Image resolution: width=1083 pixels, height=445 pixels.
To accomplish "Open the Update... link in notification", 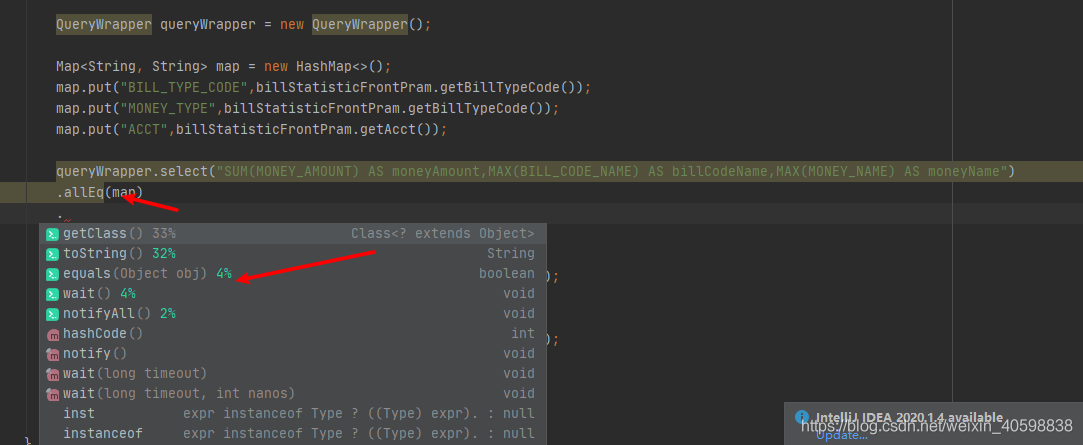I will (x=841, y=435).
